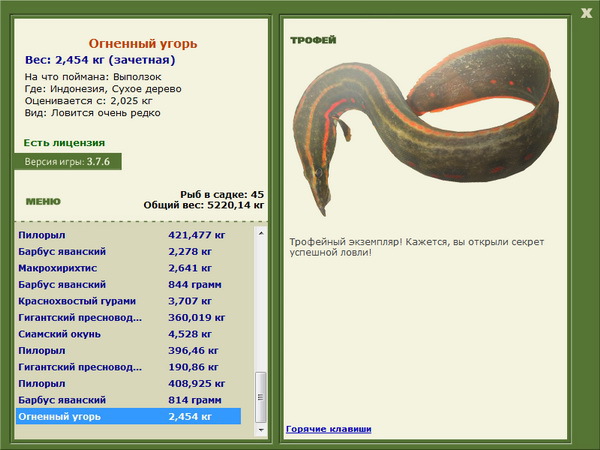600x450 pixels.
Task: Click the Общий вес: 5220,14 кг text
Action: [x=204, y=205]
